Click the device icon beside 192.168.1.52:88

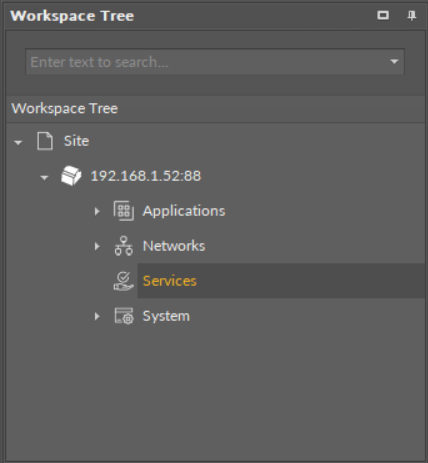pos(71,176)
